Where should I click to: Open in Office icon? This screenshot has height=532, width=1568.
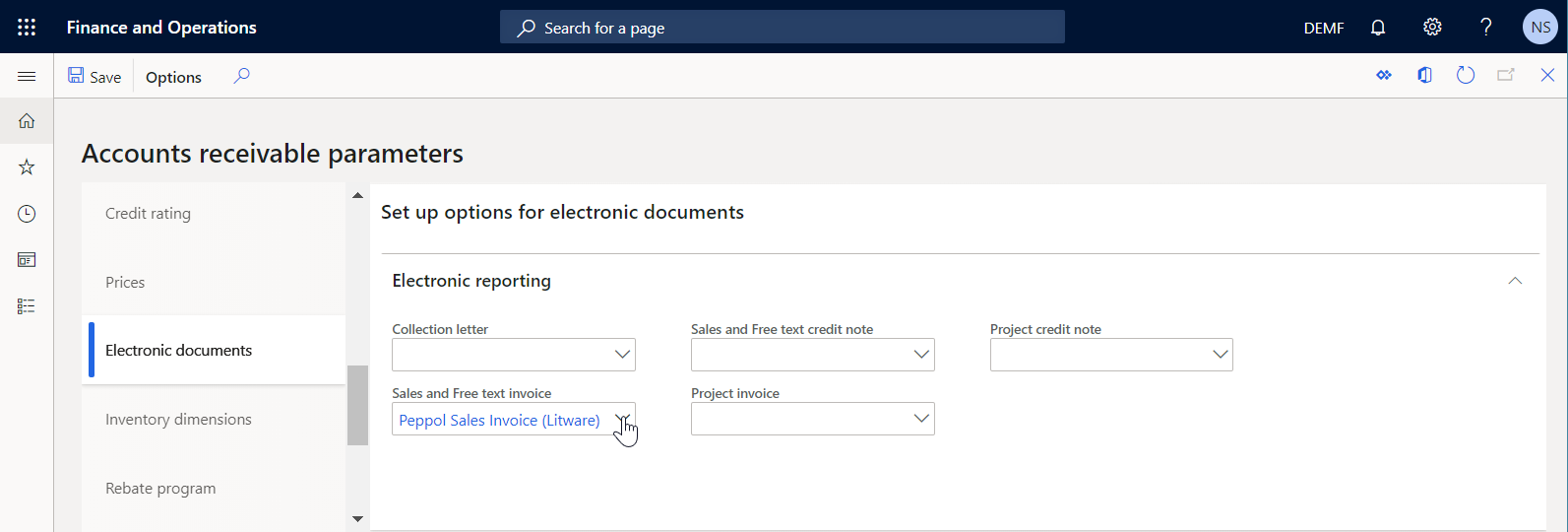coord(1424,75)
